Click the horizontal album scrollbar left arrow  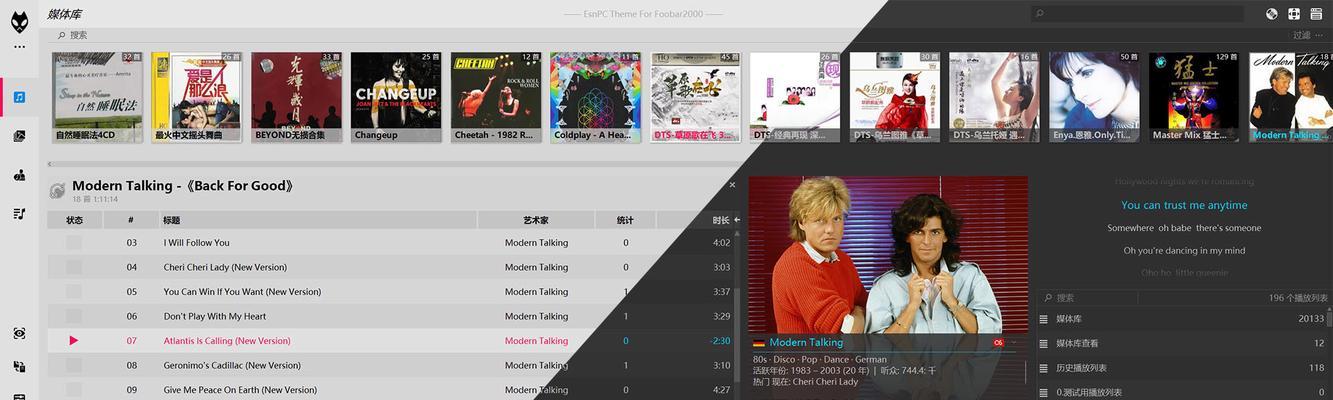click(51, 163)
